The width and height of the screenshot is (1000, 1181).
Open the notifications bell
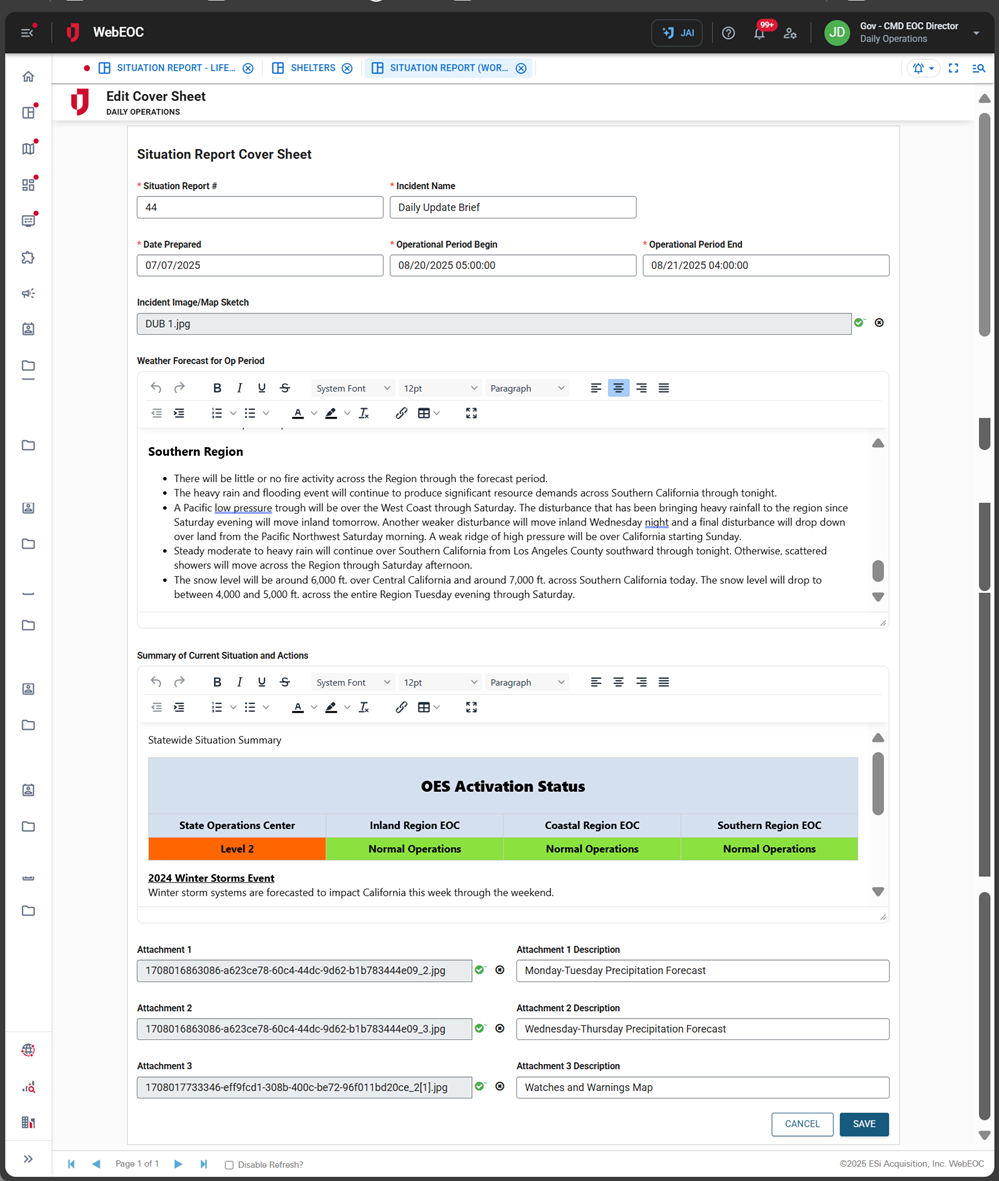click(x=759, y=33)
